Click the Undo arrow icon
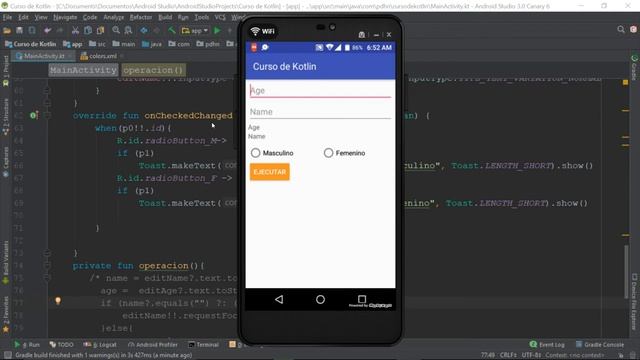This screenshot has width=640, height=360. point(47,31)
